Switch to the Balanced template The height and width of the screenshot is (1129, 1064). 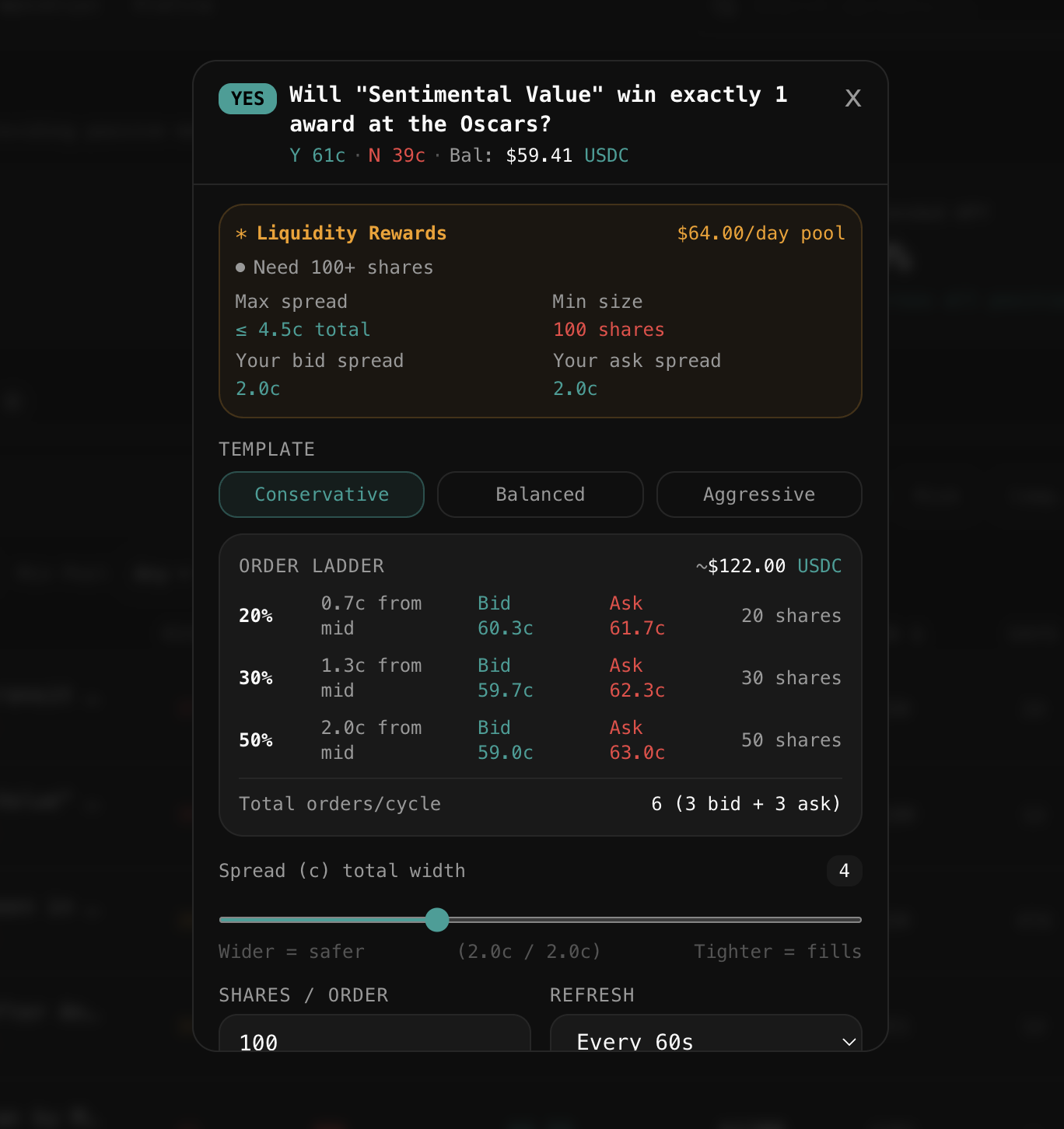(x=540, y=495)
